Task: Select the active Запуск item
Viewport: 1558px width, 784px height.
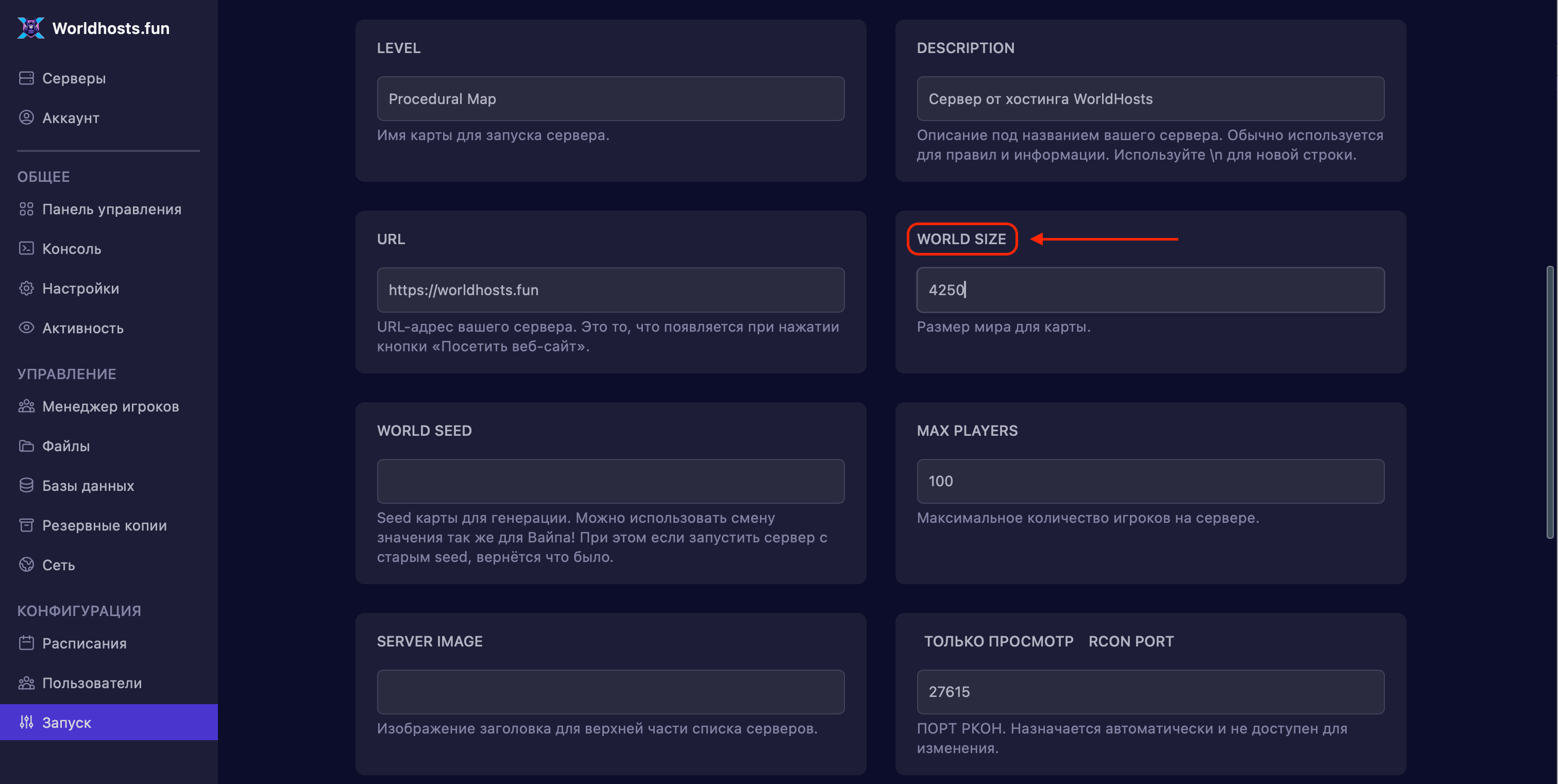Action: 109,722
